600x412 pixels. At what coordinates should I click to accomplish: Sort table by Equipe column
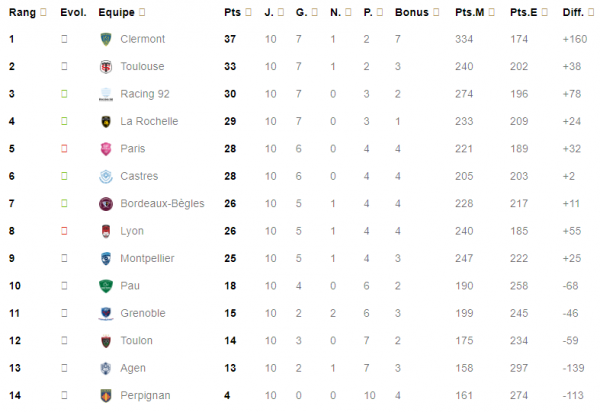121,12
